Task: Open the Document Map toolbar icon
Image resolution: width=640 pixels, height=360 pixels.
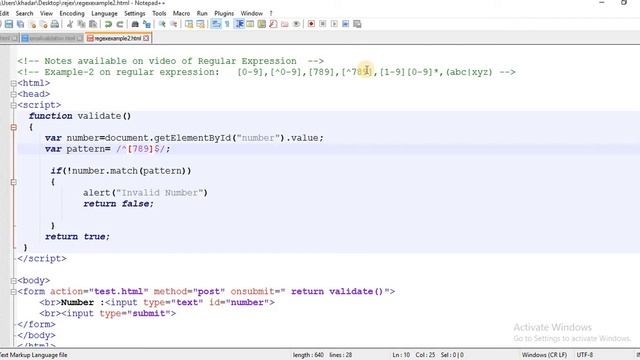Action: pos(262,24)
